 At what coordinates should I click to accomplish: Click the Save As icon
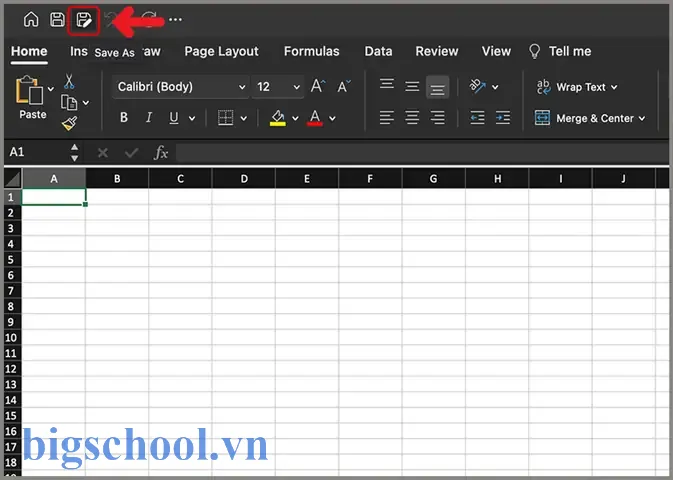[x=84, y=20]
